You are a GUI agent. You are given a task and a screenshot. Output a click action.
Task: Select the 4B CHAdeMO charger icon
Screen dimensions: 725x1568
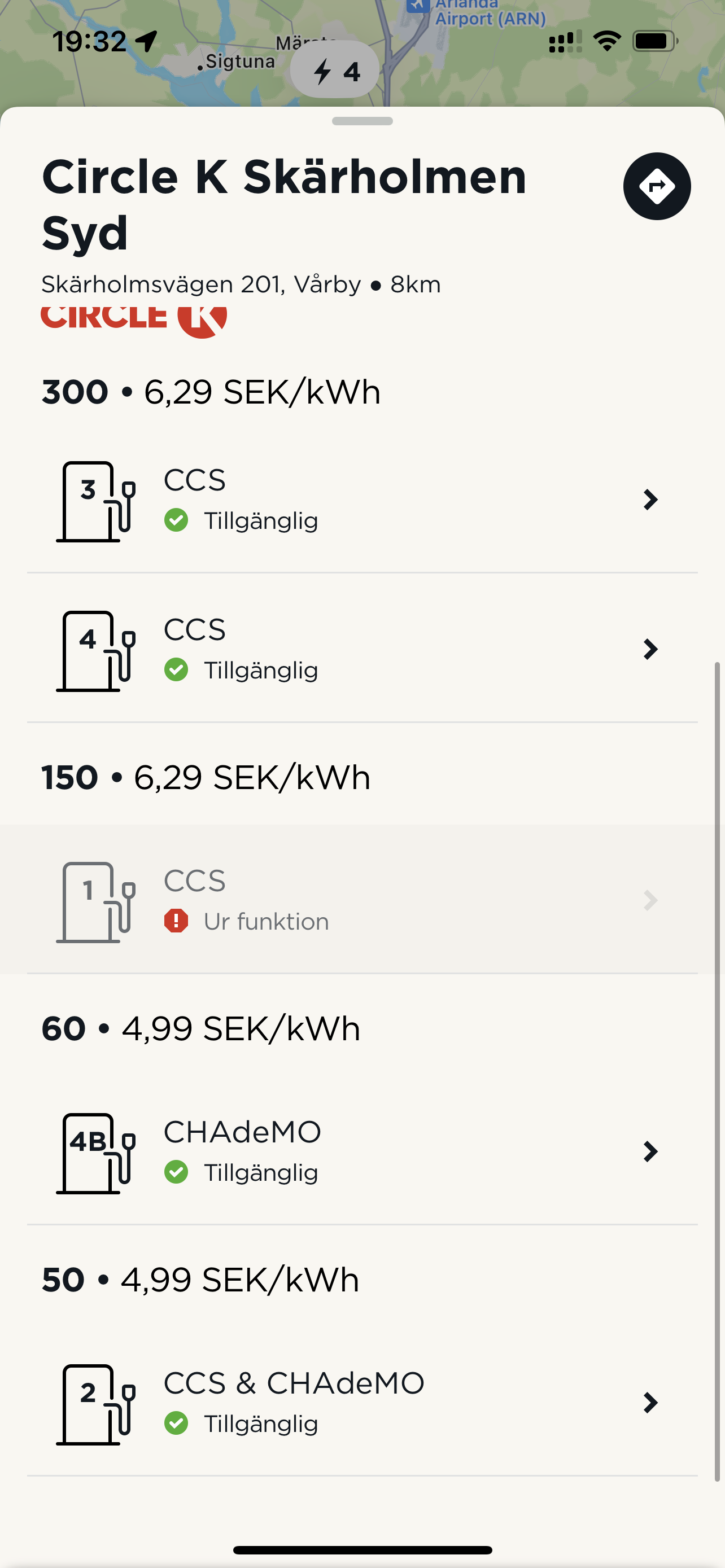coord(96,1153)
